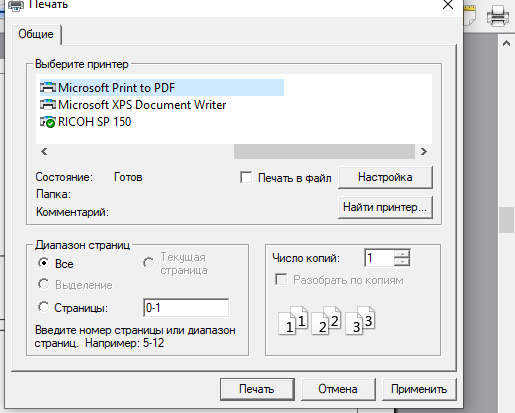The height and width of the screenshot is (413, 515).
Task: Click the pages range input field
Action: click(186, 308)
